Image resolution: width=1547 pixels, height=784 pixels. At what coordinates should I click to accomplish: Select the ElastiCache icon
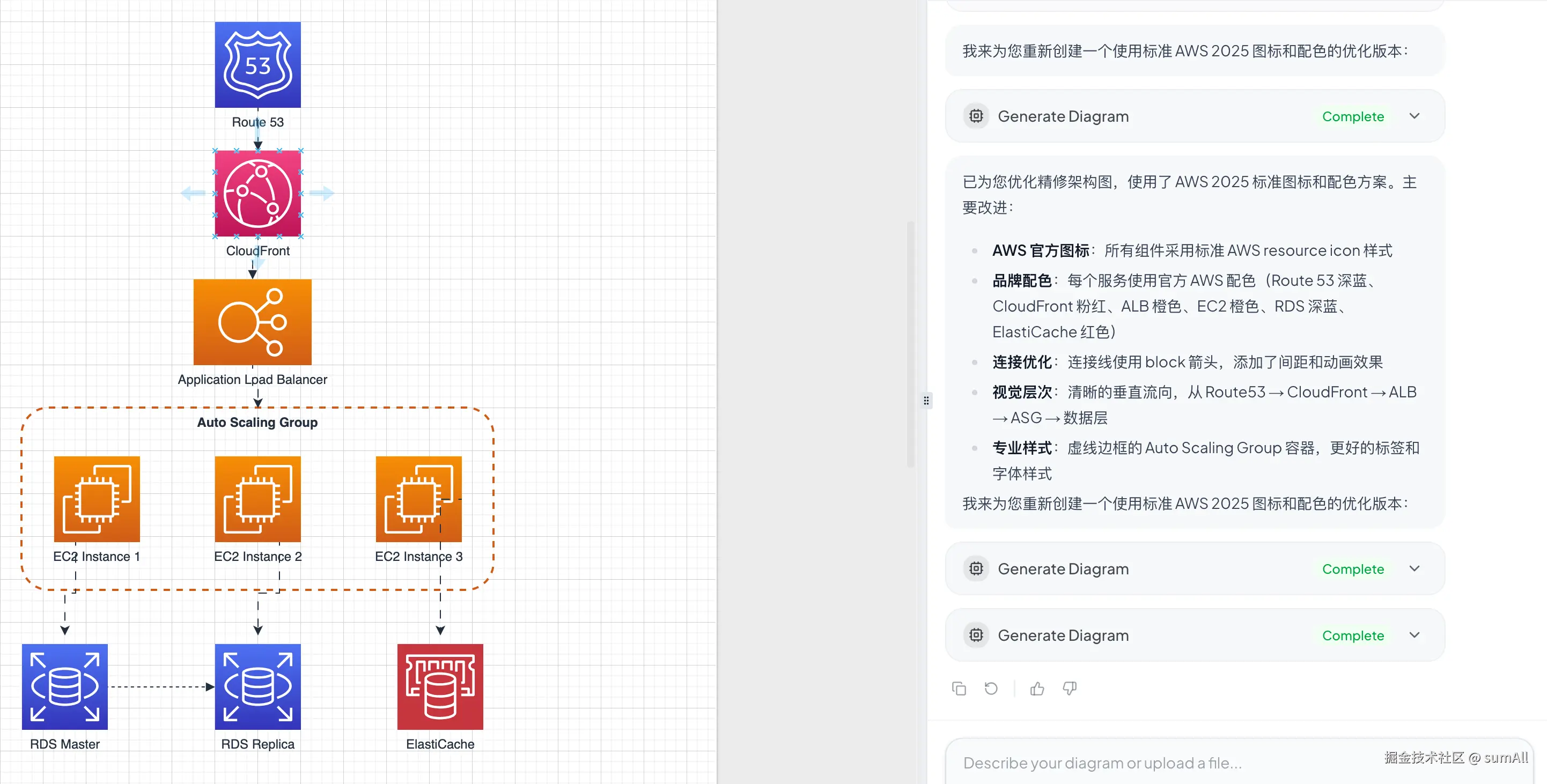(440, 687)
